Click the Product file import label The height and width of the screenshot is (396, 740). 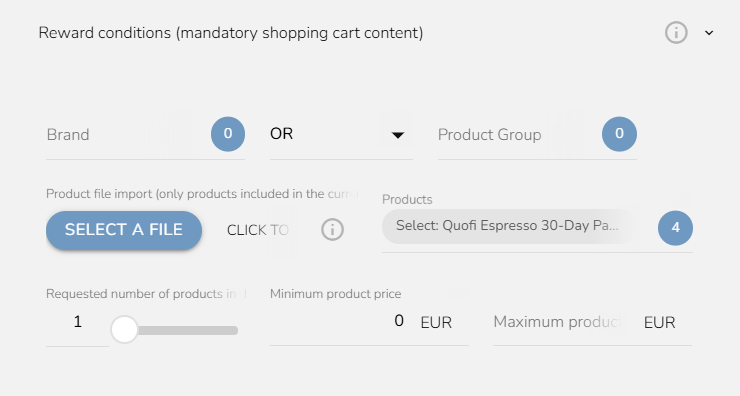(202, 194)
